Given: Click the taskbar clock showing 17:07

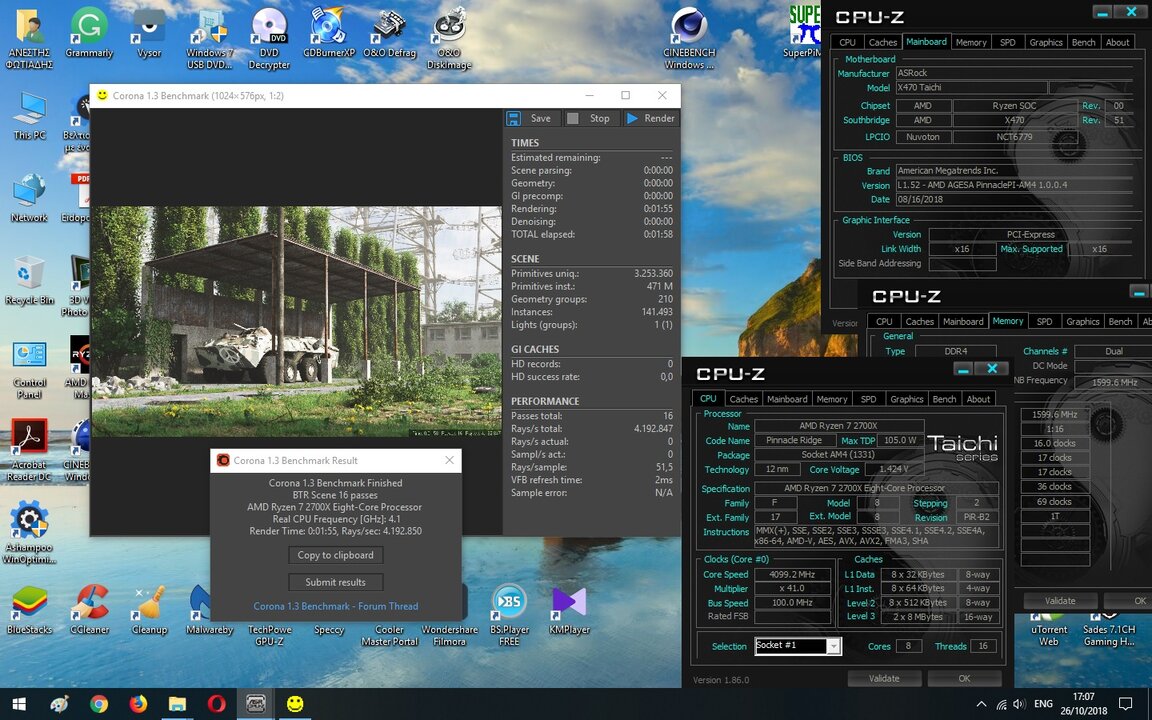Looking at the screenshot, I should [1084, 704].
